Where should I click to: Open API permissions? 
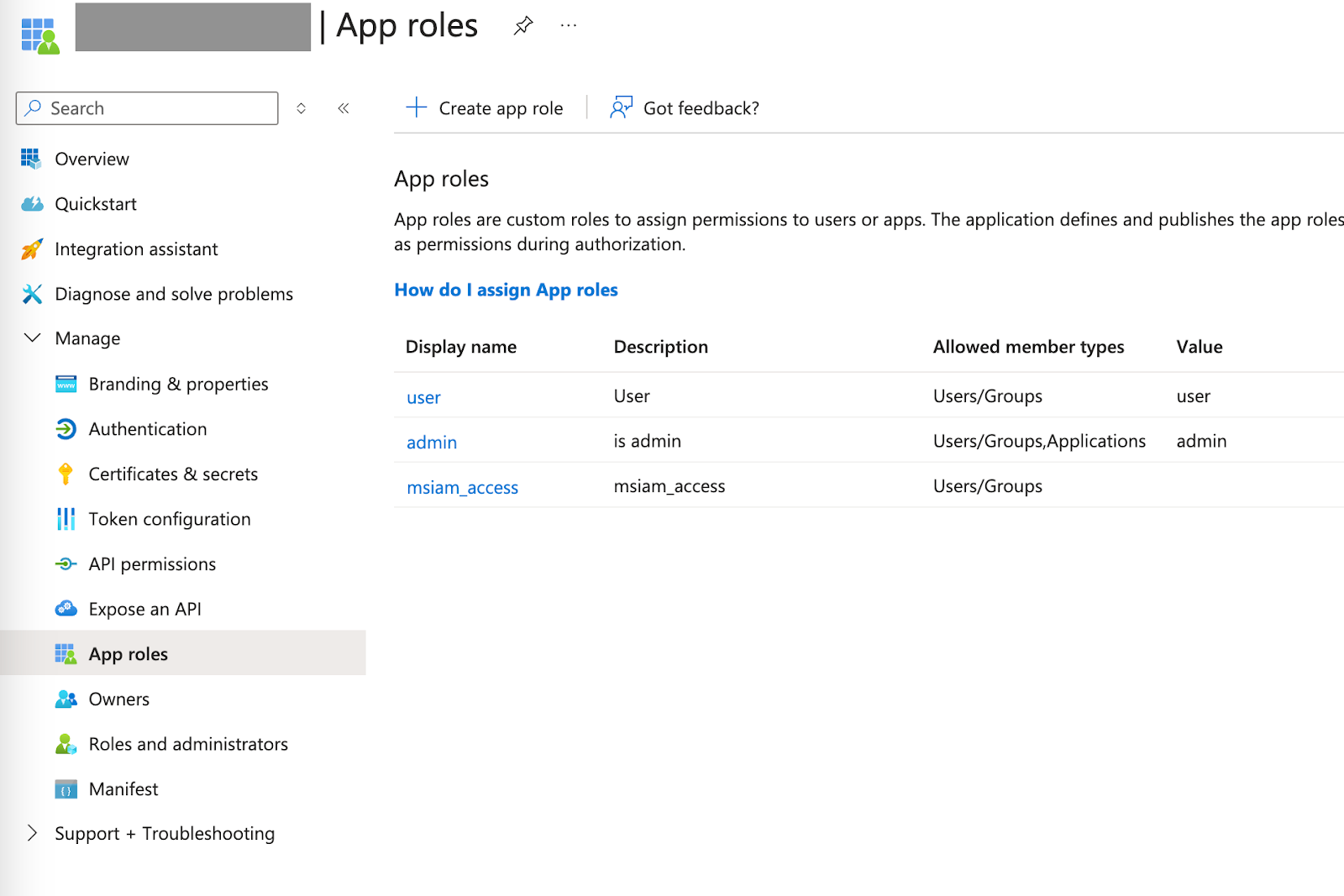(152, 563)
